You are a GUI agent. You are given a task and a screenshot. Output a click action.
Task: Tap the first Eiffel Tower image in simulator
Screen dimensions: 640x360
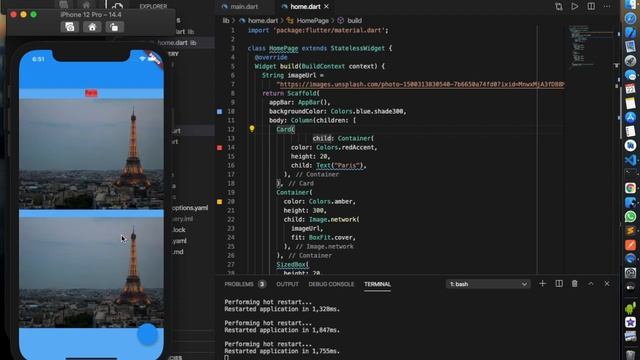pos(91,154)
